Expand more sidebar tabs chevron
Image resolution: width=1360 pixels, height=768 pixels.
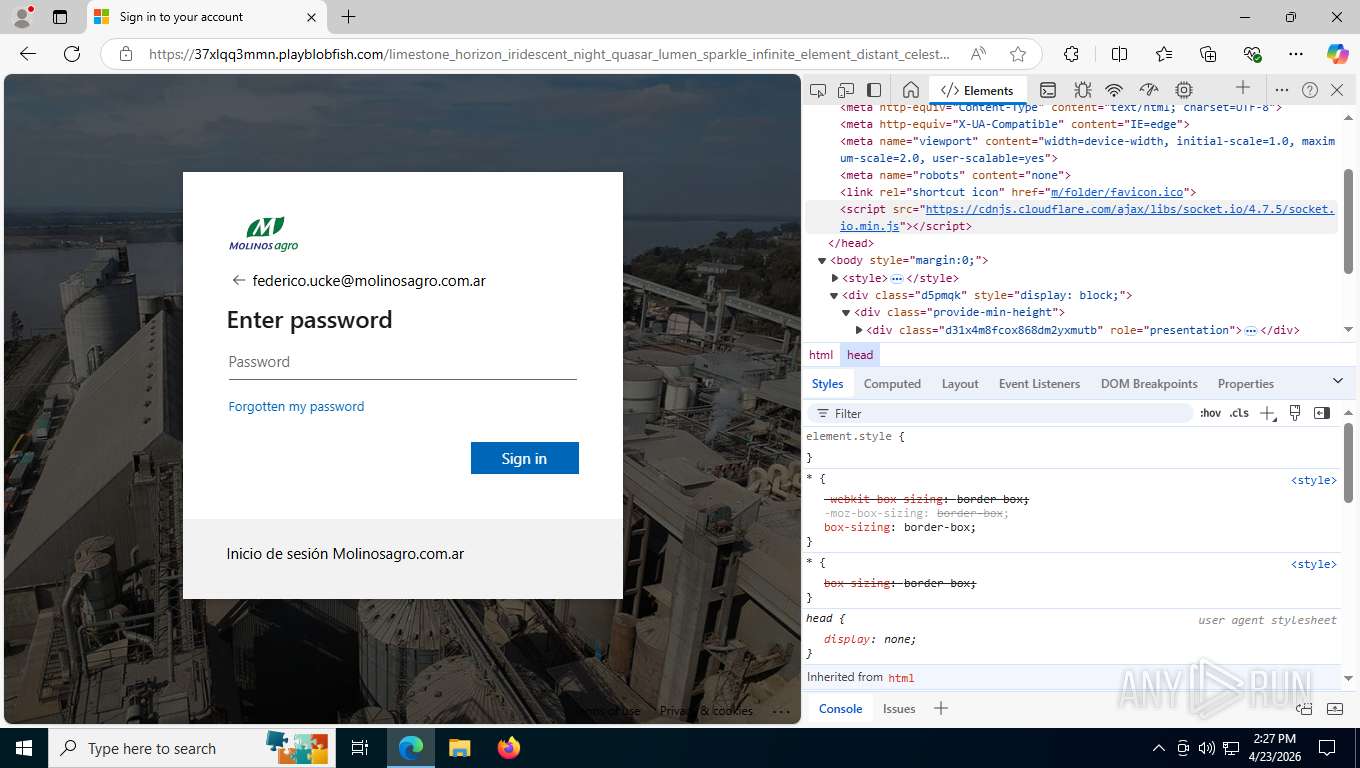pos(1338,381)
